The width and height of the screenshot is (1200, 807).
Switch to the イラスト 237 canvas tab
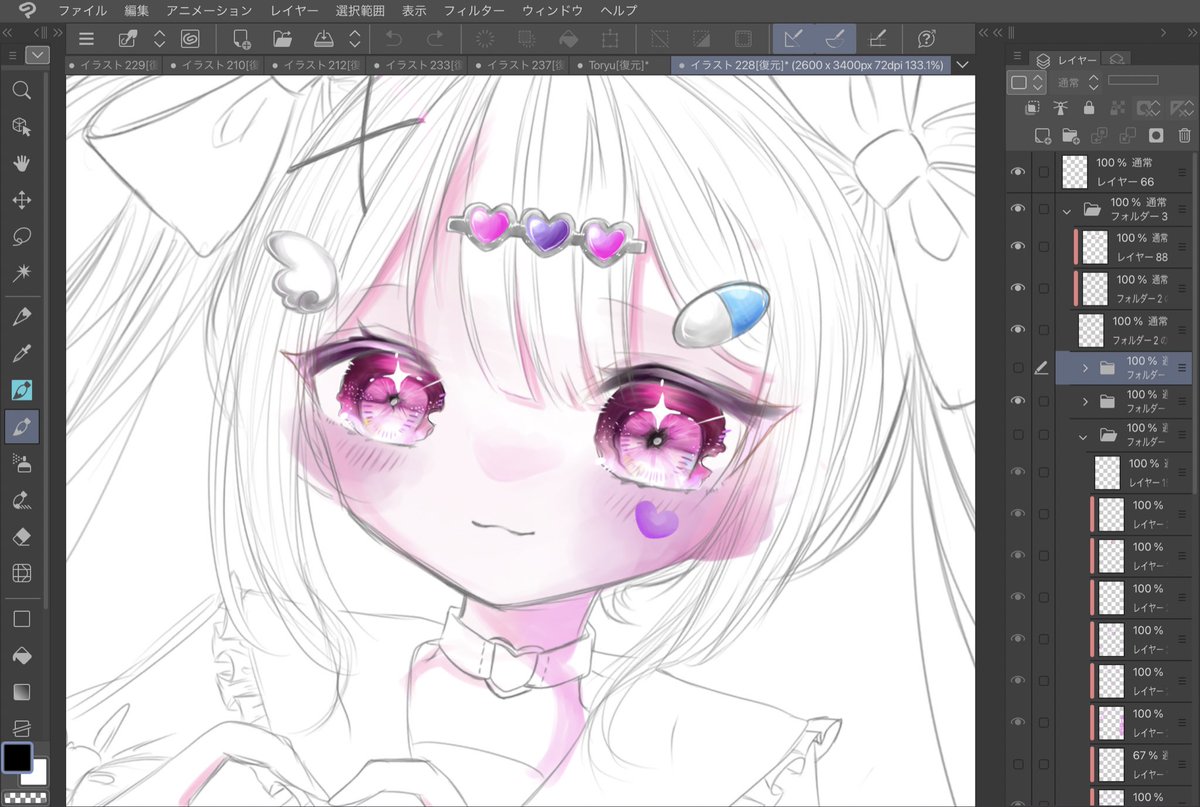tap(519, 65)
